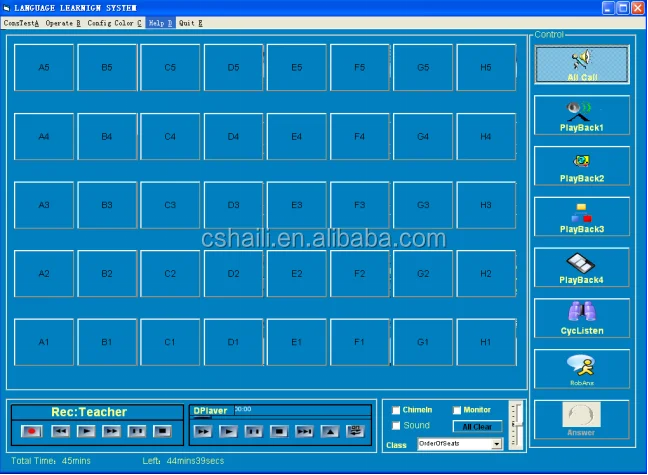Enable the Monitor checkbox
Viewport: 648px width, 475px height.
(457, 410)
